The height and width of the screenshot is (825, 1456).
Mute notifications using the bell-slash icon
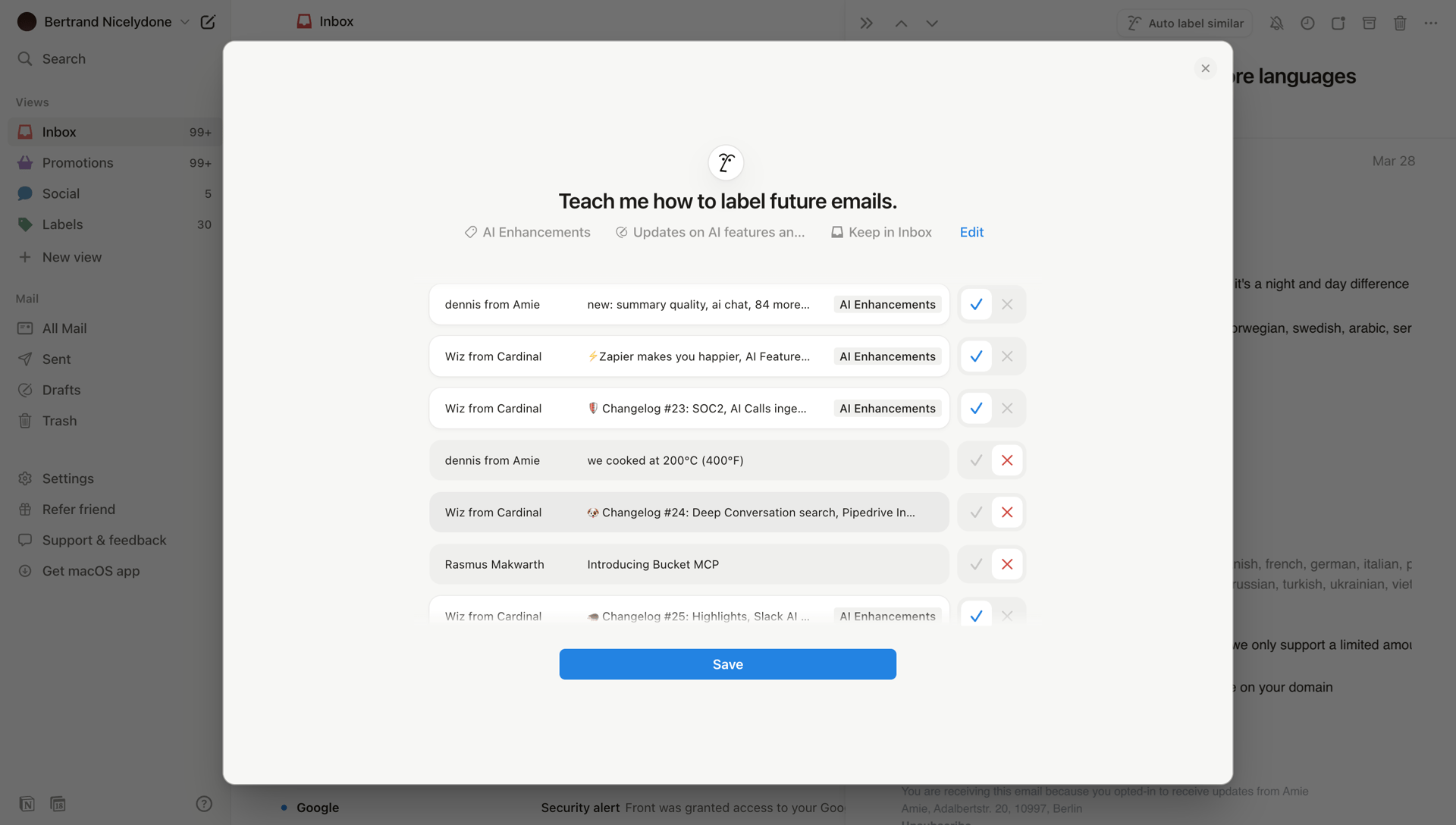(x=1277, y=23)
